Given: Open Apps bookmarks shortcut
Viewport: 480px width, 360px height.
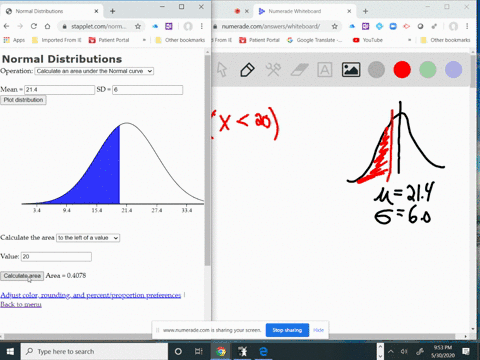Looking at the screenshot, I should click(x=14, y=40).
